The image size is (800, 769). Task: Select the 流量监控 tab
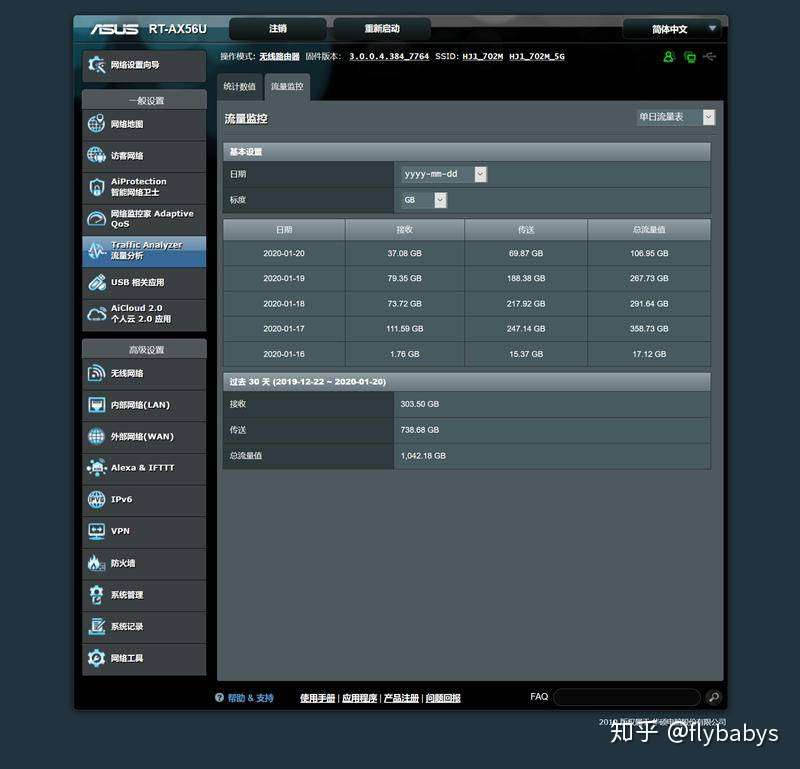click(287, 87)
